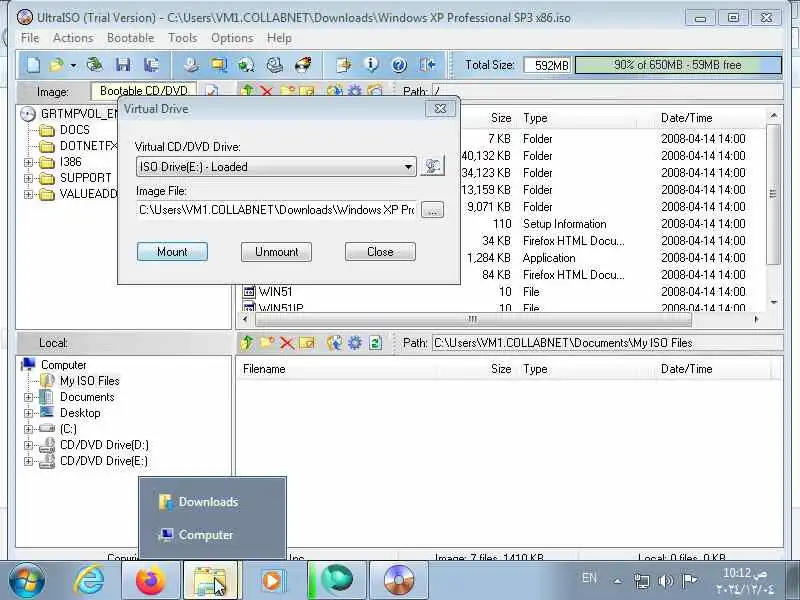Click the Unmount button
The width and height of the screenshot is (800, 600).
pos(277,252)
